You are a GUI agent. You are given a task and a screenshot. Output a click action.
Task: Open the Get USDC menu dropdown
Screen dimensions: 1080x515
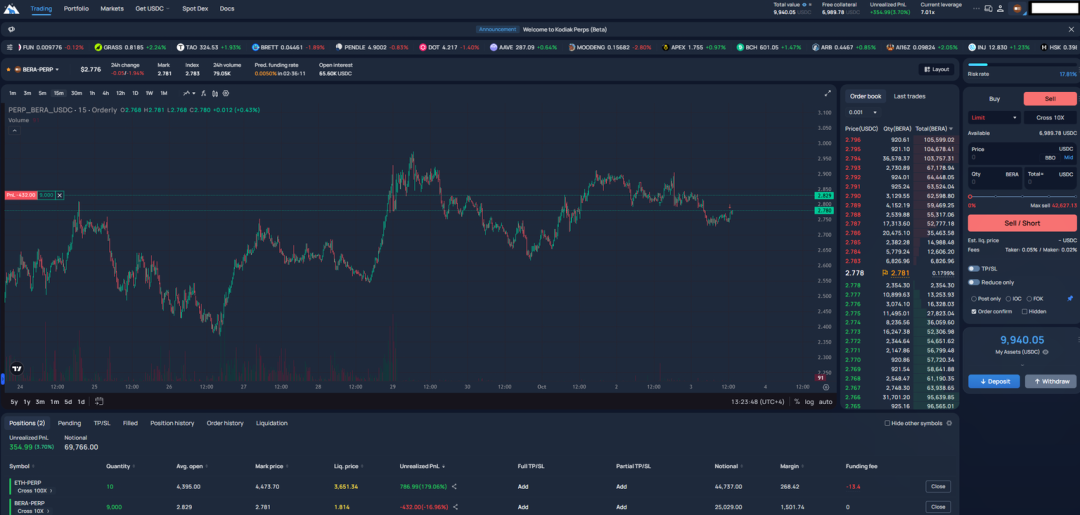pos(152,8)
